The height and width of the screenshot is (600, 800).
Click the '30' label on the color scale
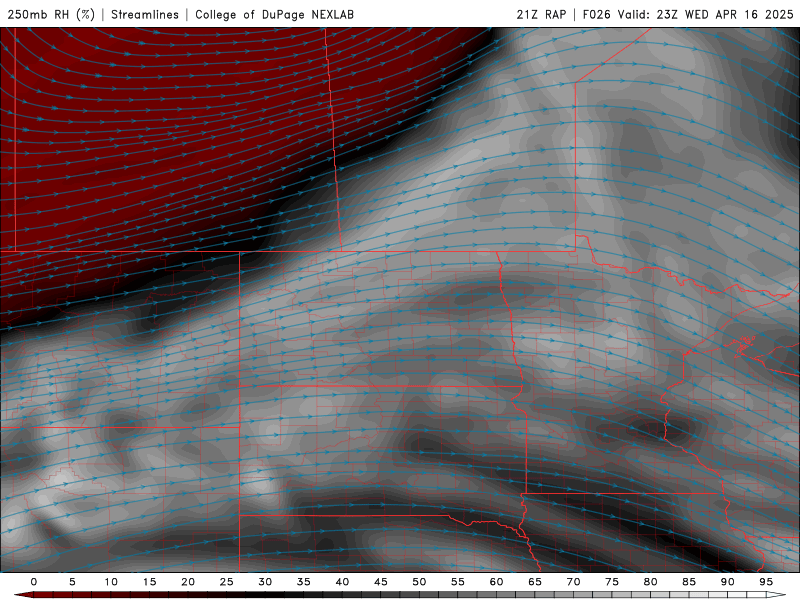[x=265, y=582]
